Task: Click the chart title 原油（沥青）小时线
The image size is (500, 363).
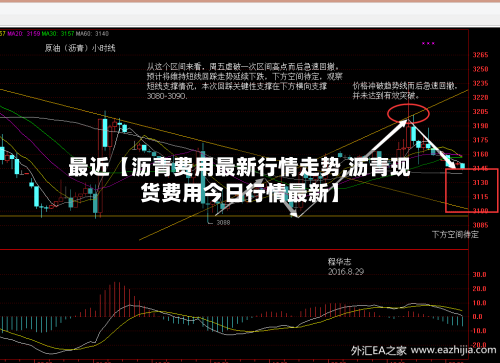Action: coord(80,48)
